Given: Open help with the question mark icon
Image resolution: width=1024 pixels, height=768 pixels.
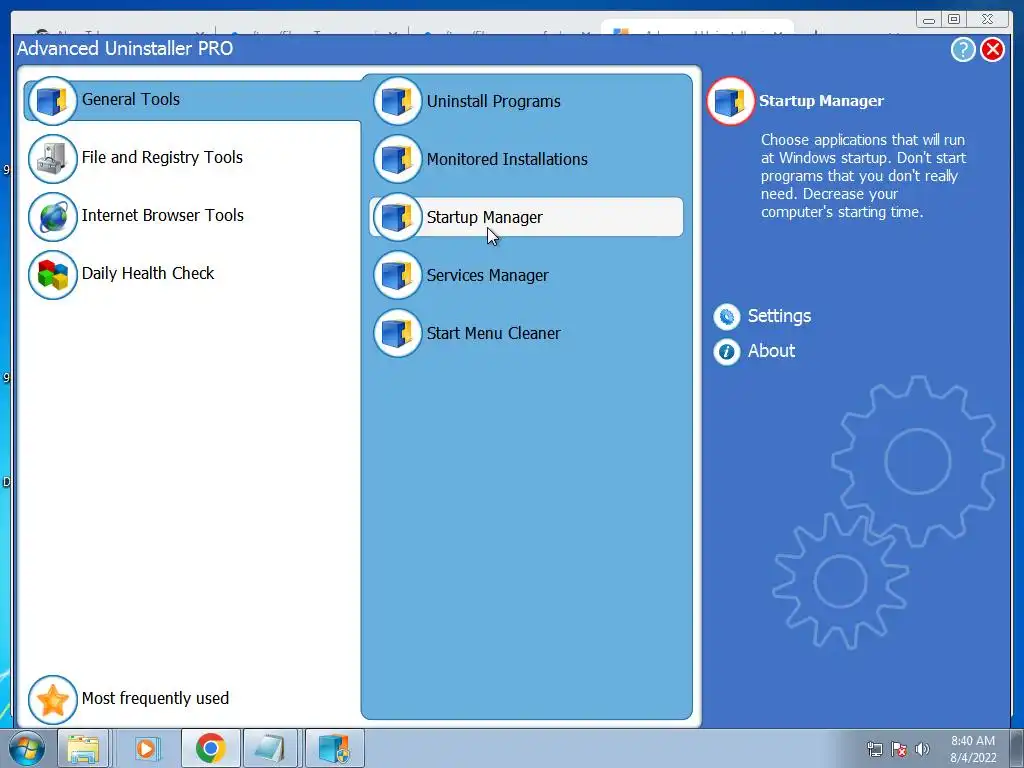Looking at the screenshot, I should pos(963,50).
